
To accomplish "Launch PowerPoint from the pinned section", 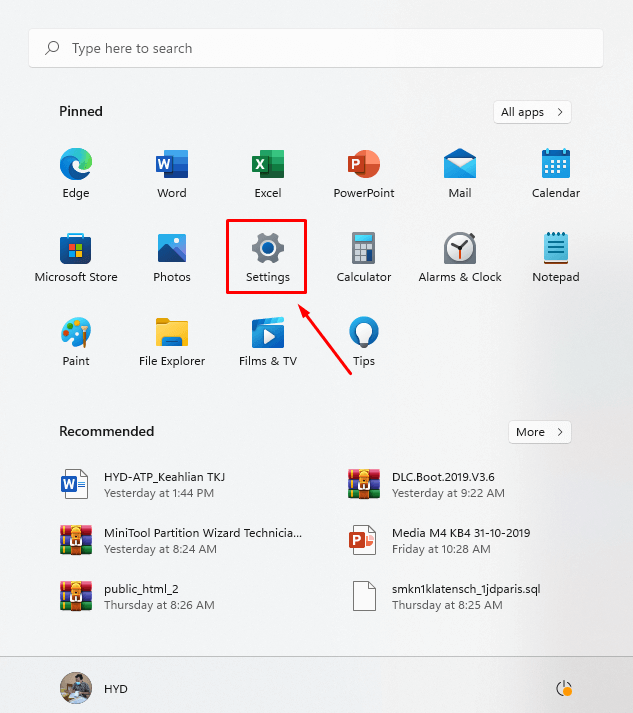I will click(364, 165).
